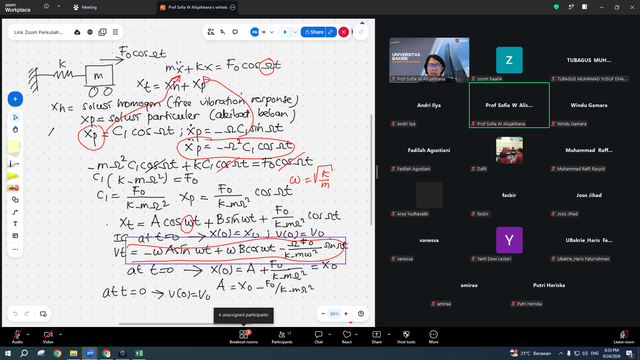
Task: Open Participants panel
Action: (282, 336)
